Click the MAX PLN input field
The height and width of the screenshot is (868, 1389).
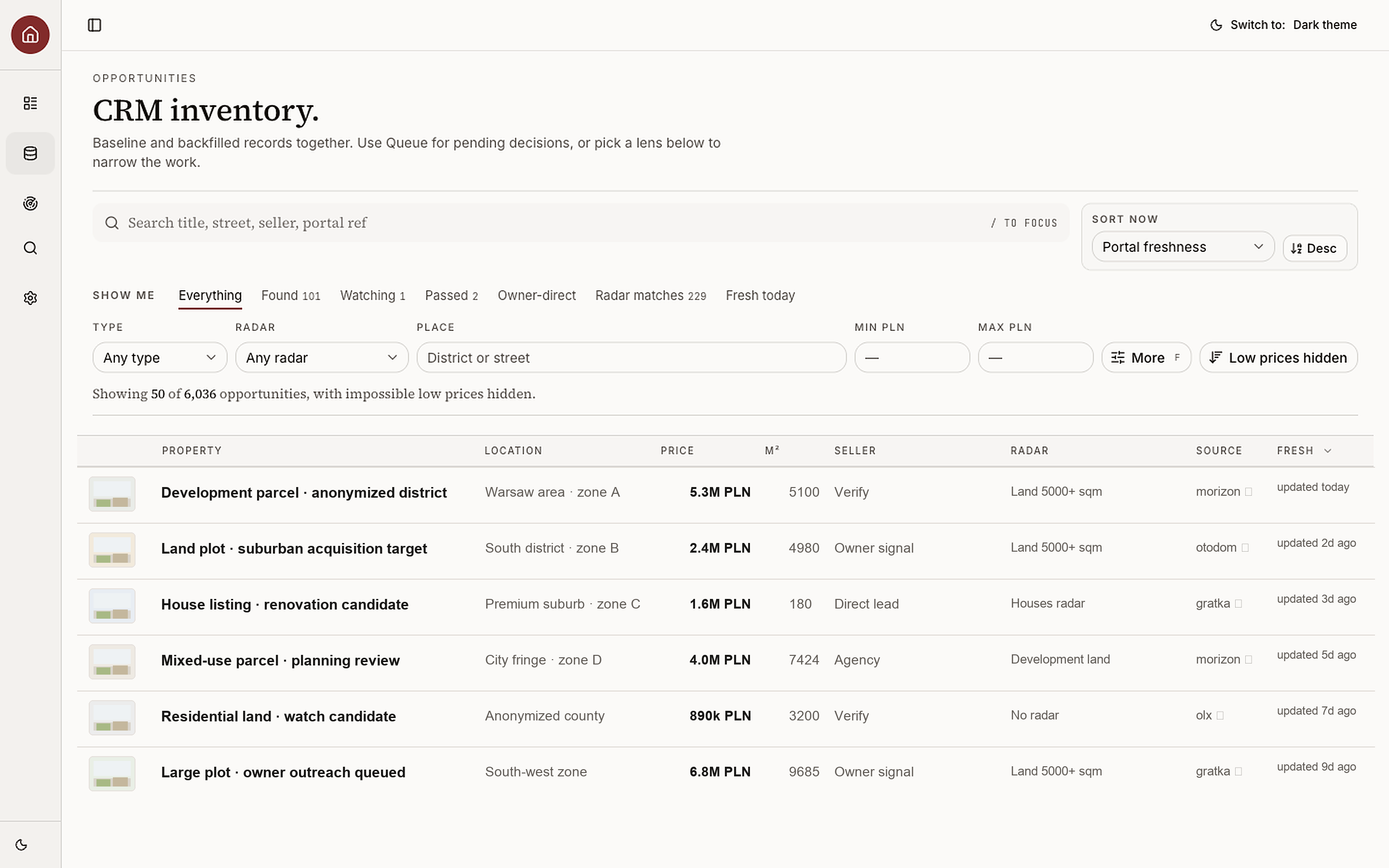tap(1035, 358)
